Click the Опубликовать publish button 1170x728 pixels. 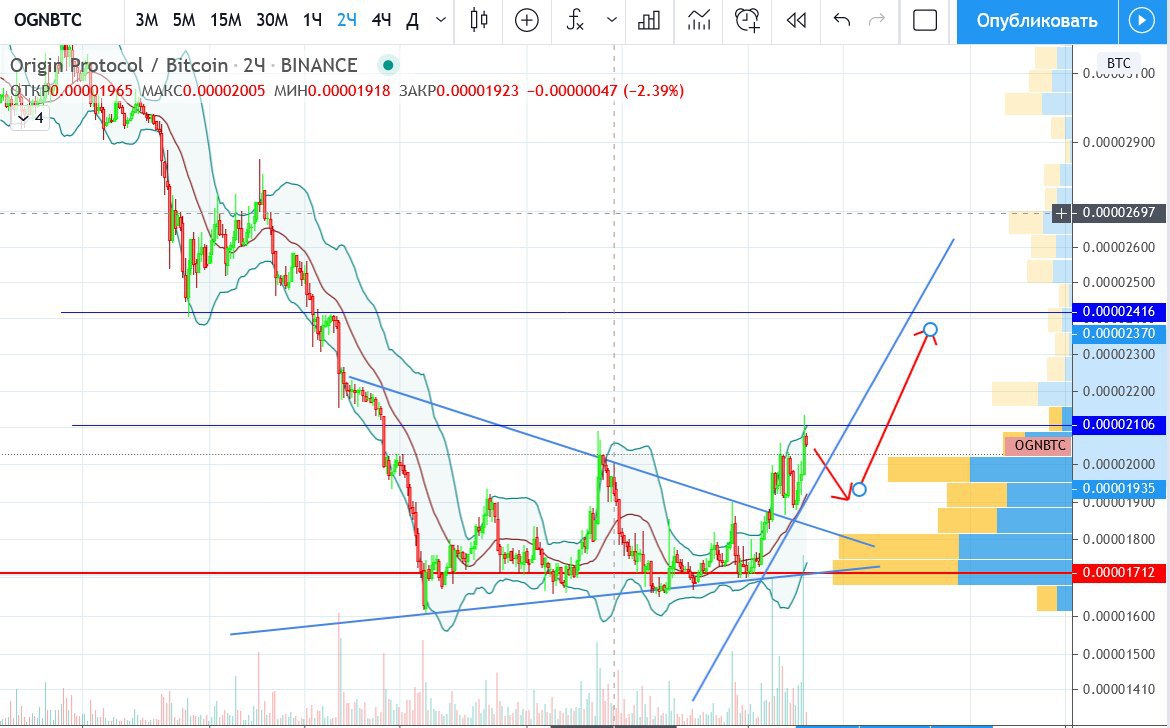pyautogui.click(x=1037, y=21)
